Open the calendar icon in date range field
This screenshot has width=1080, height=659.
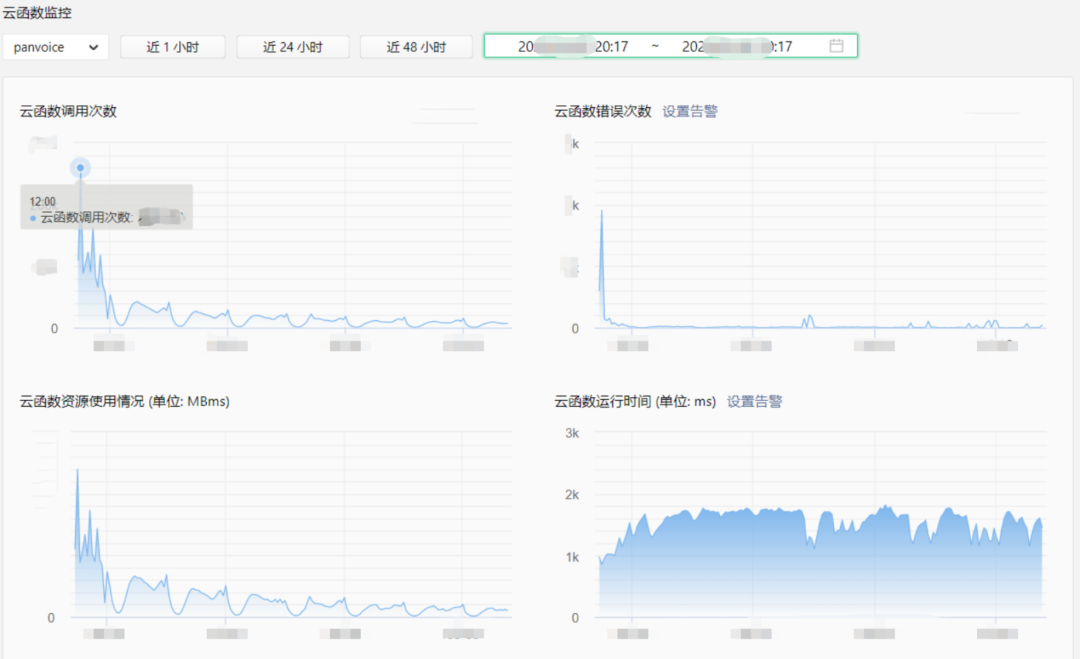(836, 46)
